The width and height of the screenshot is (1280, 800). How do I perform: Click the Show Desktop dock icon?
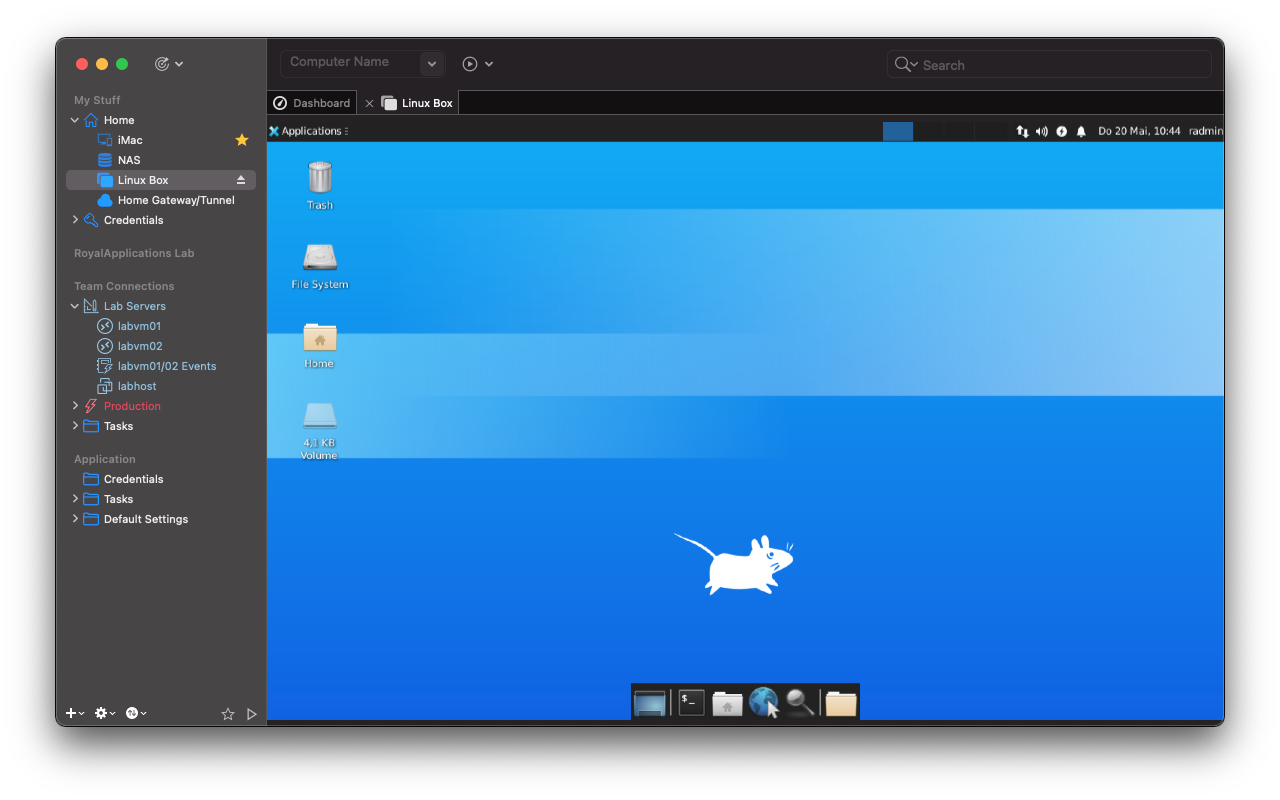(x=649, y=702)
